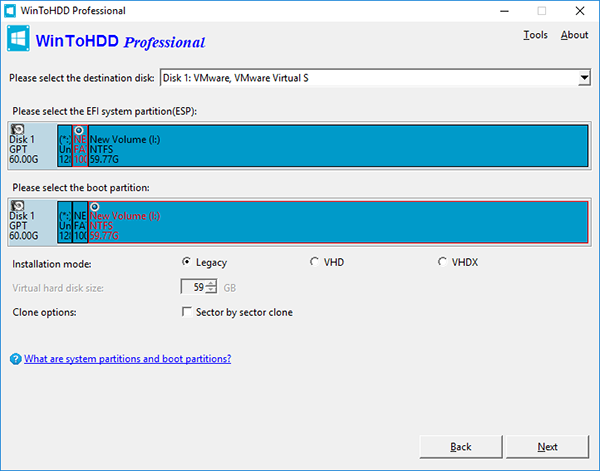Decrease virtual hard disk size stepper
600x471 pixels.
pyautogui.click(x=211, y=290)
